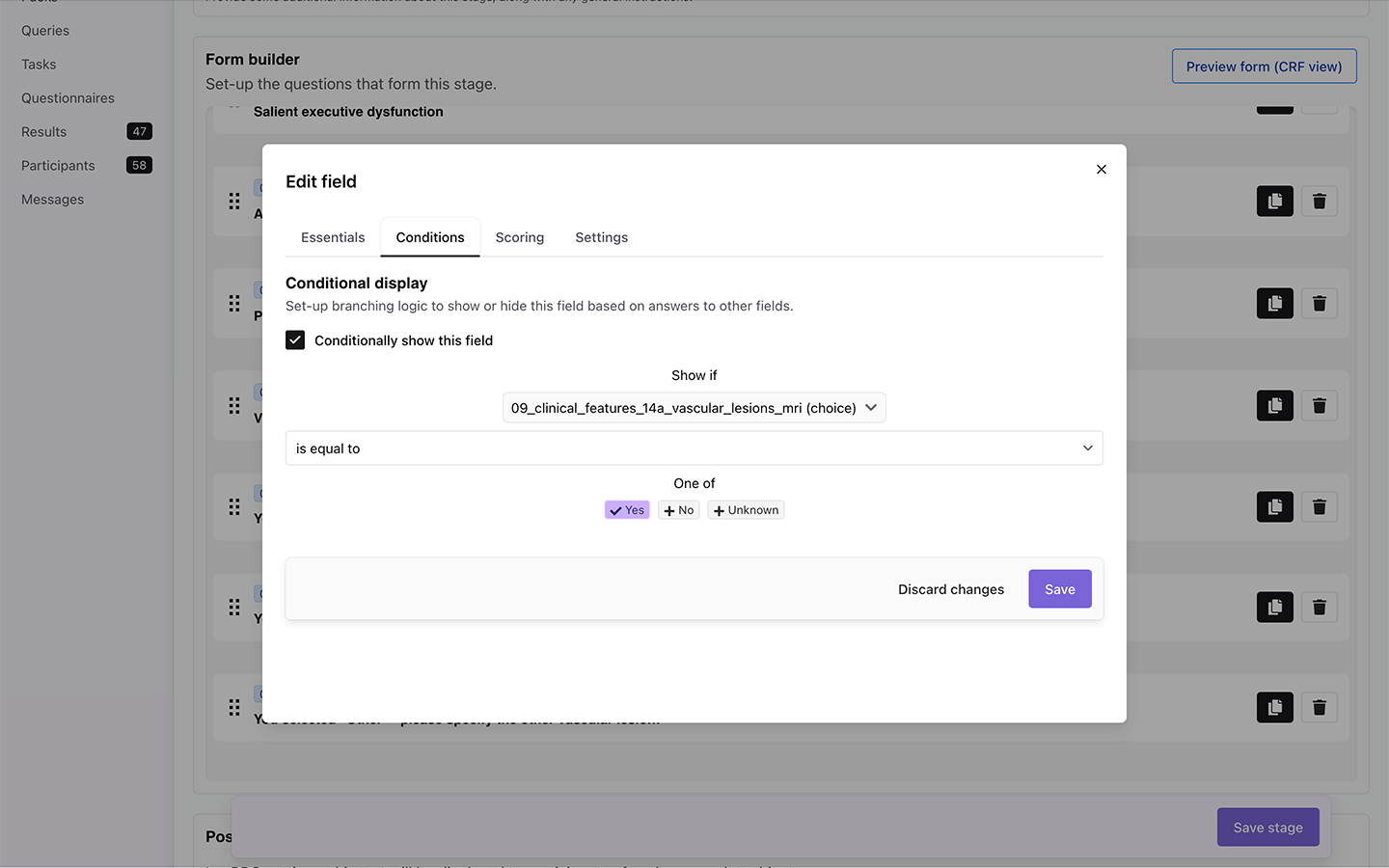Click the 47 badge next to Results

140,131
